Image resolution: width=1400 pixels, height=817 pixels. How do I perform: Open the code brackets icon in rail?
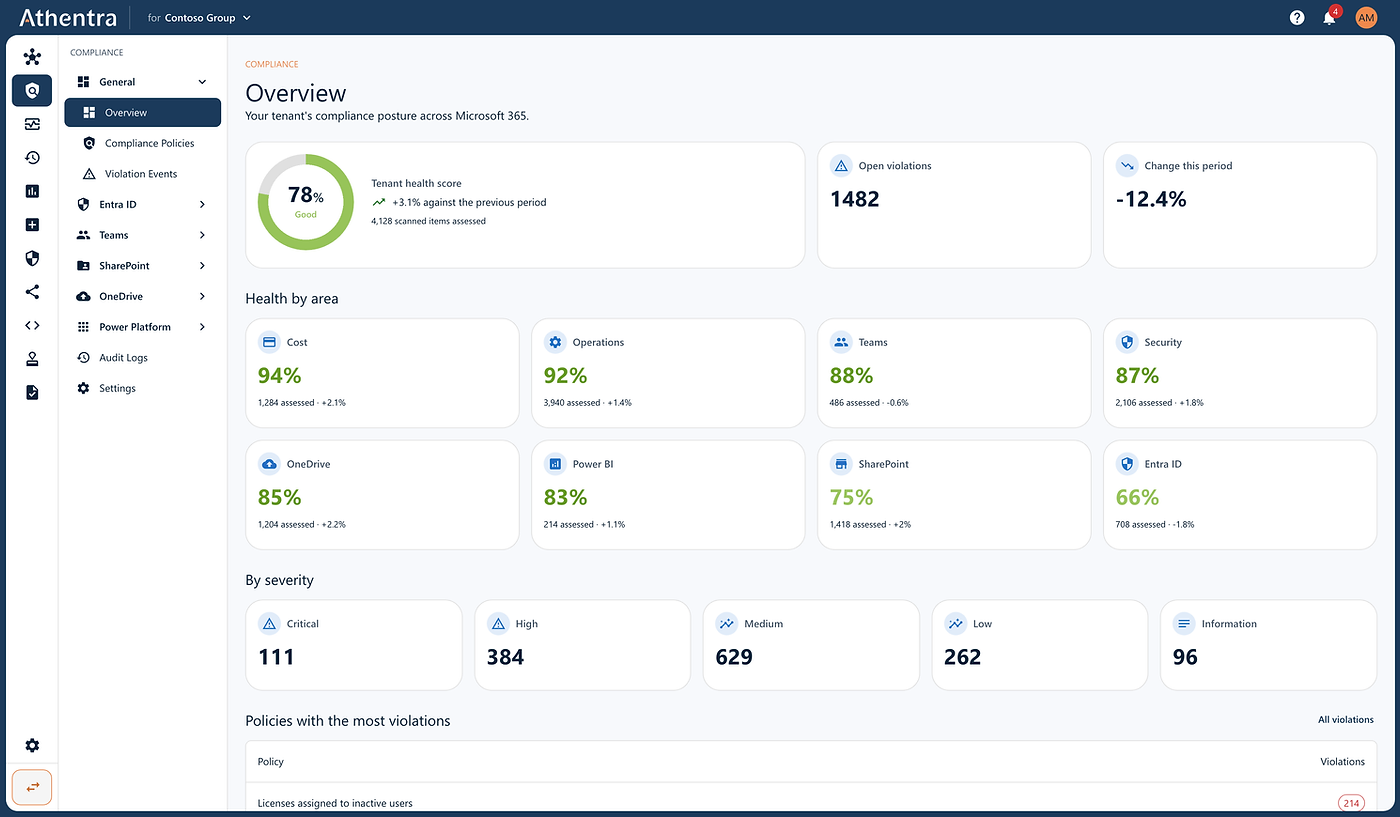32,325
